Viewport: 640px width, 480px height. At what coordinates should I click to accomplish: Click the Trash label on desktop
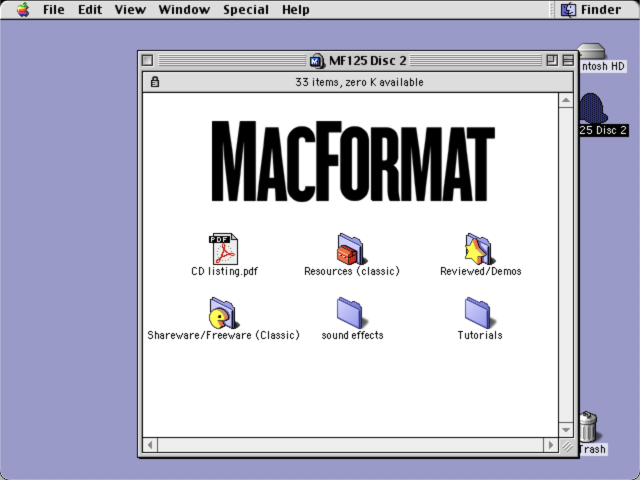[592, 449]
